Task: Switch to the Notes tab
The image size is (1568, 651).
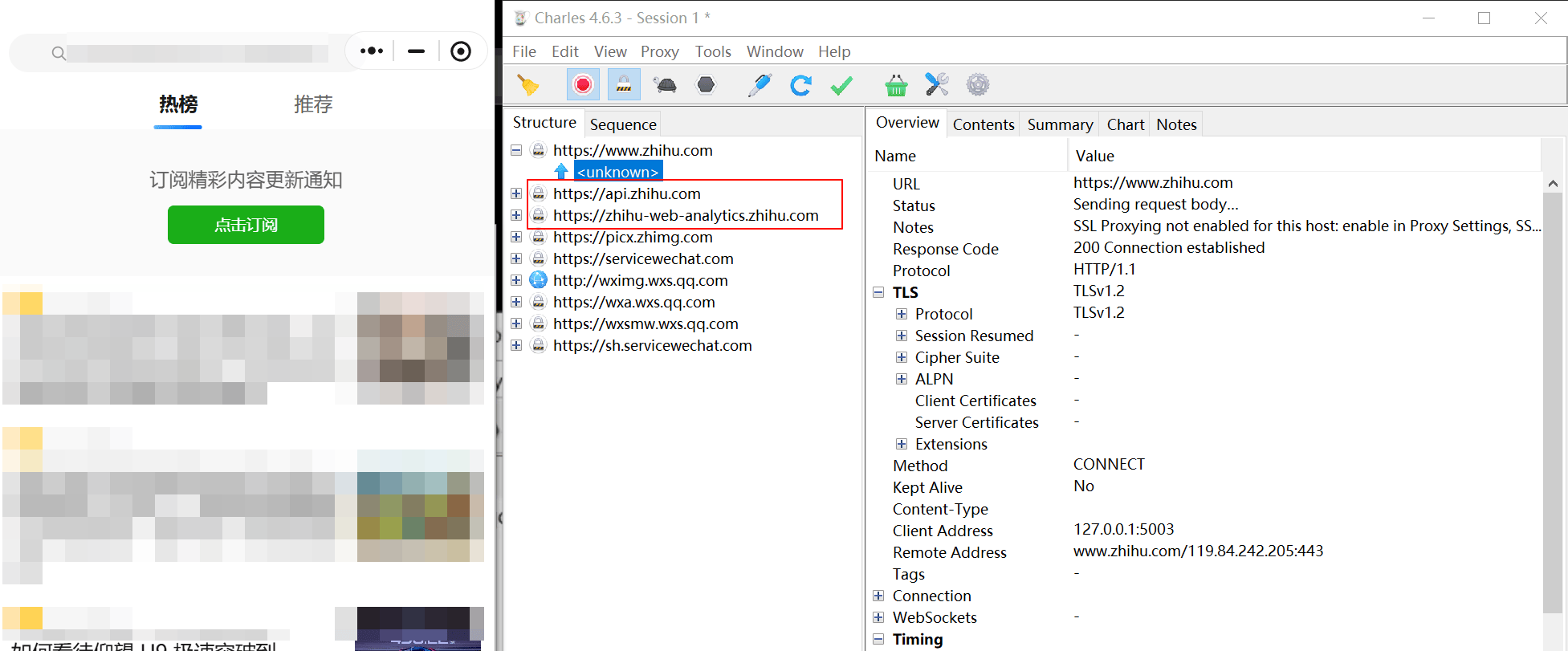Action: [x=1176, y=124]
